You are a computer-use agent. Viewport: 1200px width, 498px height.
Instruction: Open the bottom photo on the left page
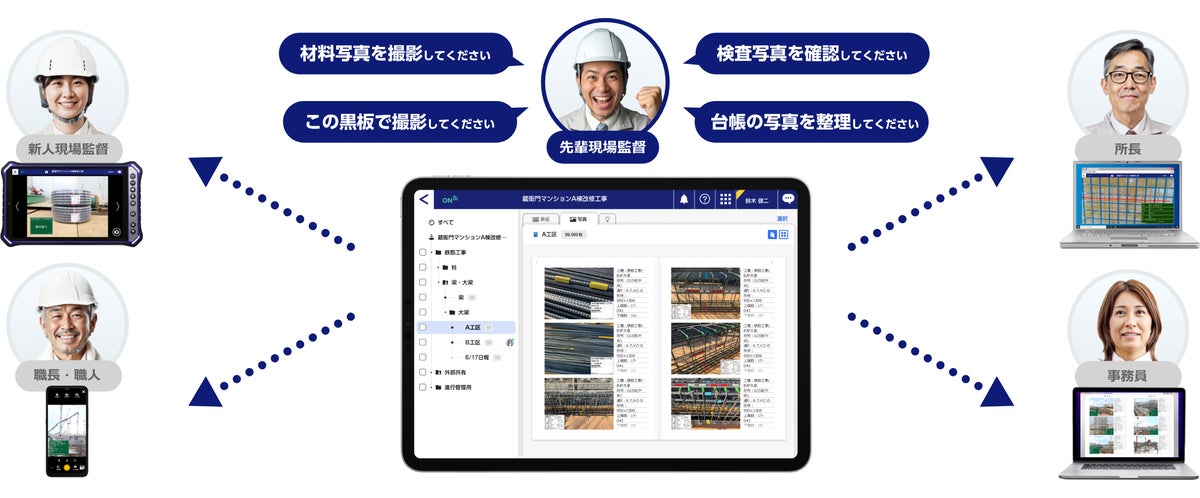coord(579,403)
